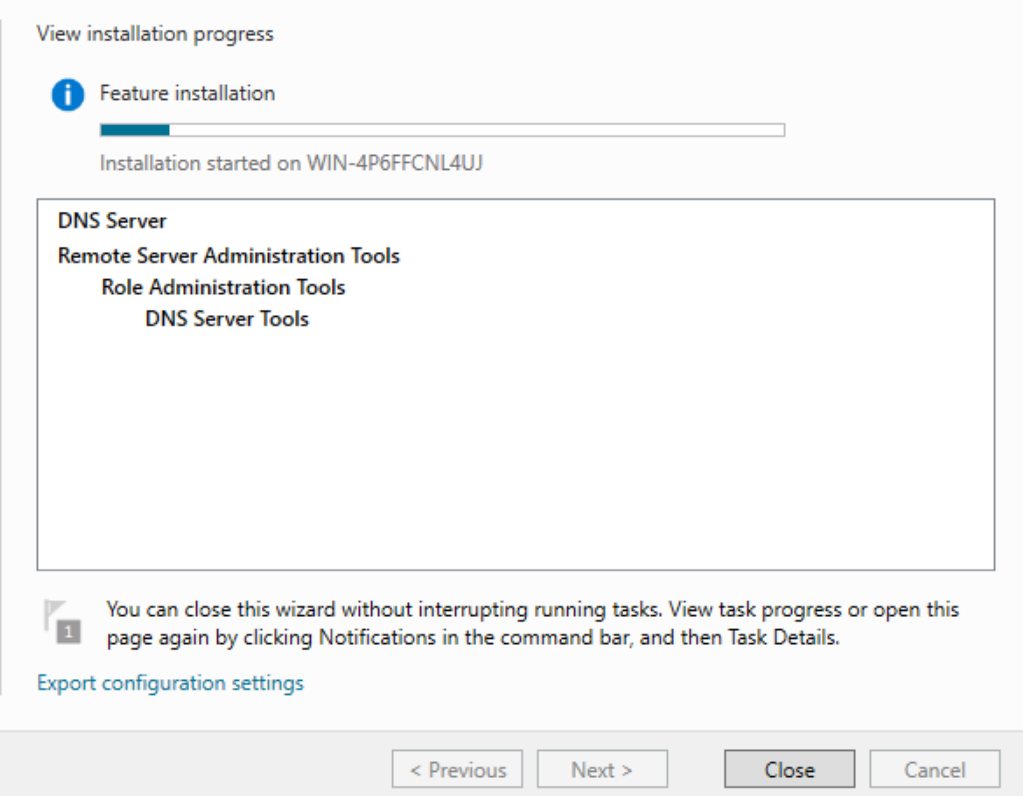Click the Cancel button
The height and width of the screenshot is (796, 1023).
pyautogui.click(x=934, y=769)
